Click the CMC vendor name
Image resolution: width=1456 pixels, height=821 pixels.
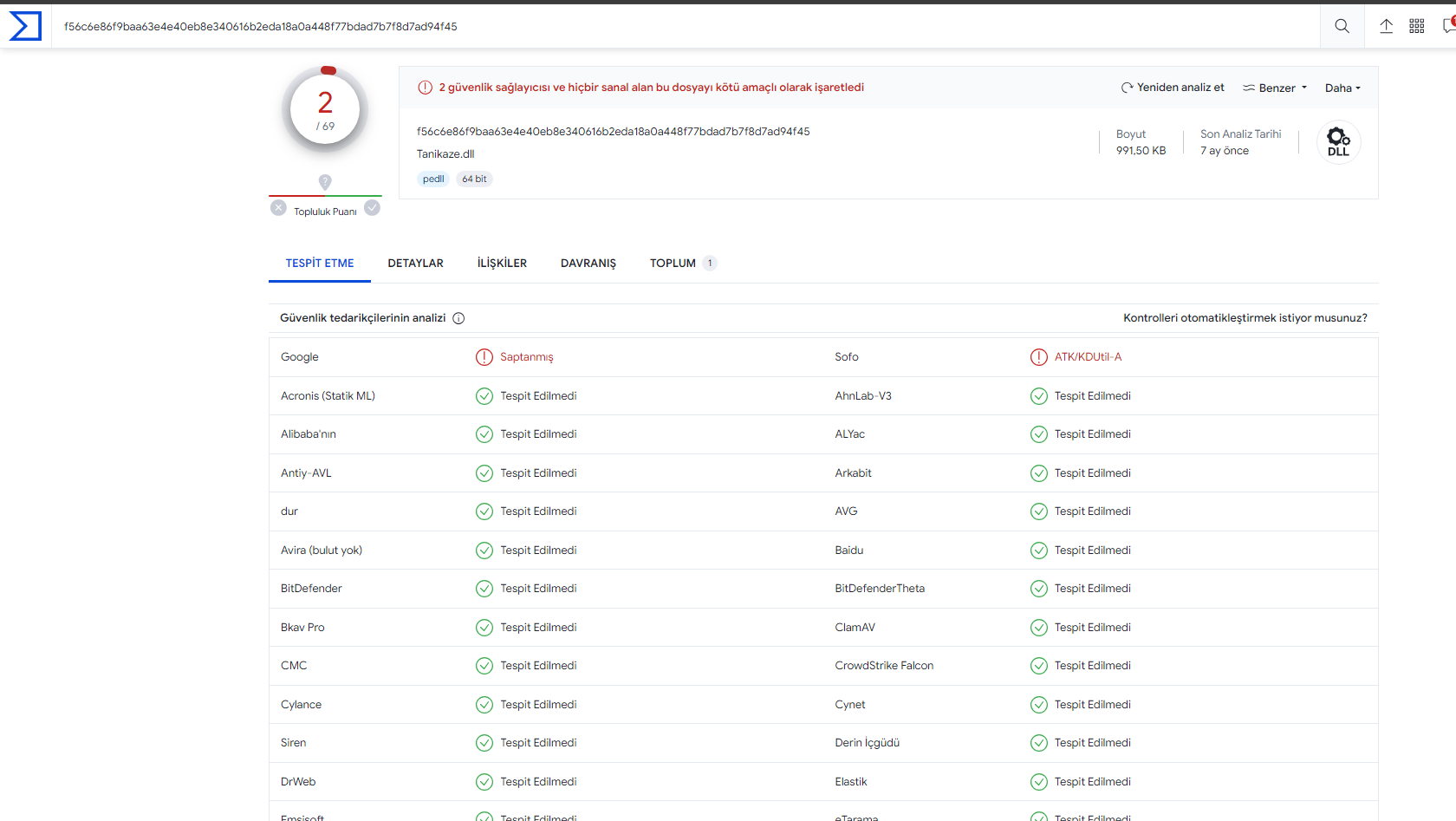pos(294,666)
